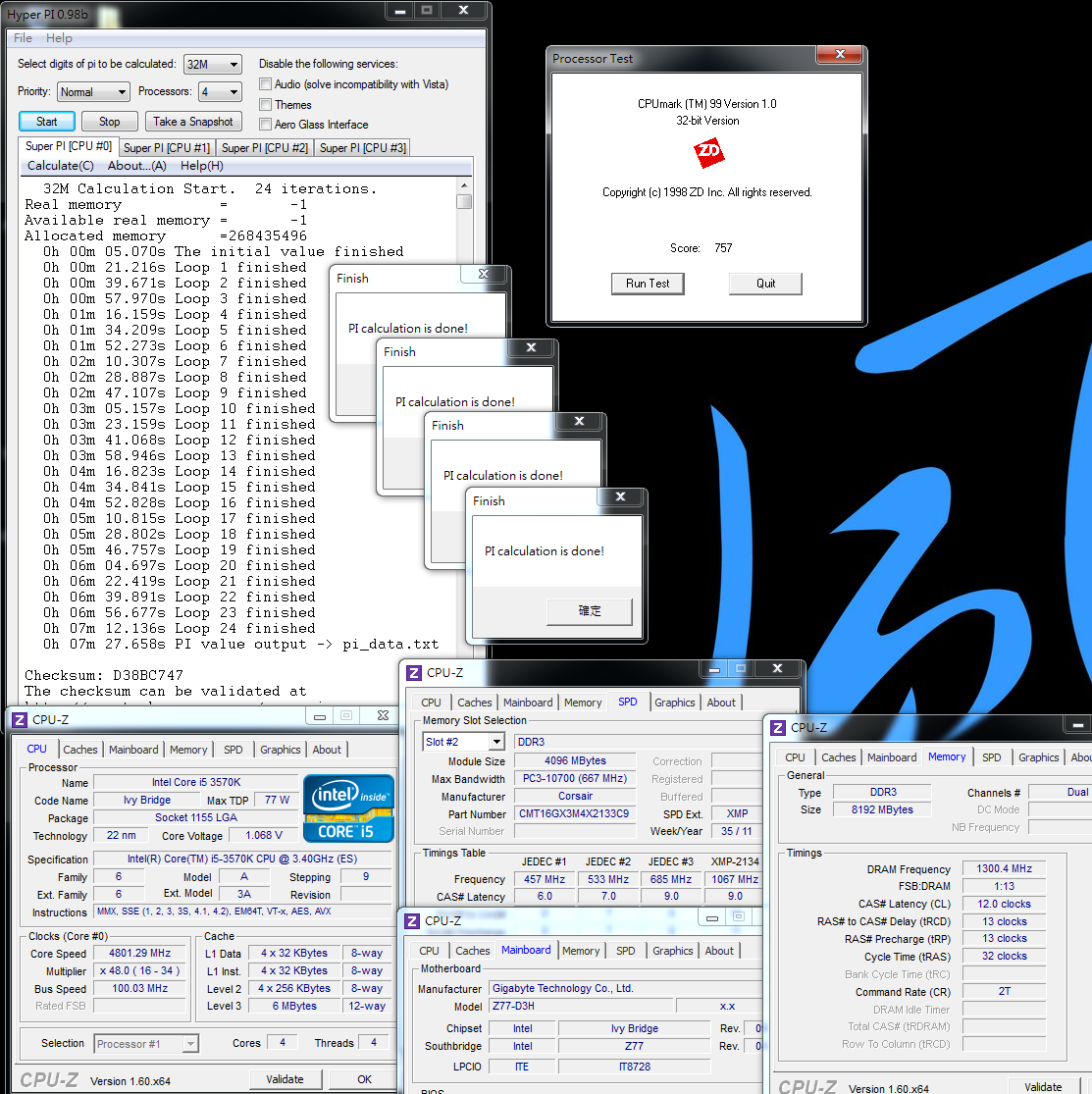Open the Processor #1 selection dropdown

(146, 1044)
